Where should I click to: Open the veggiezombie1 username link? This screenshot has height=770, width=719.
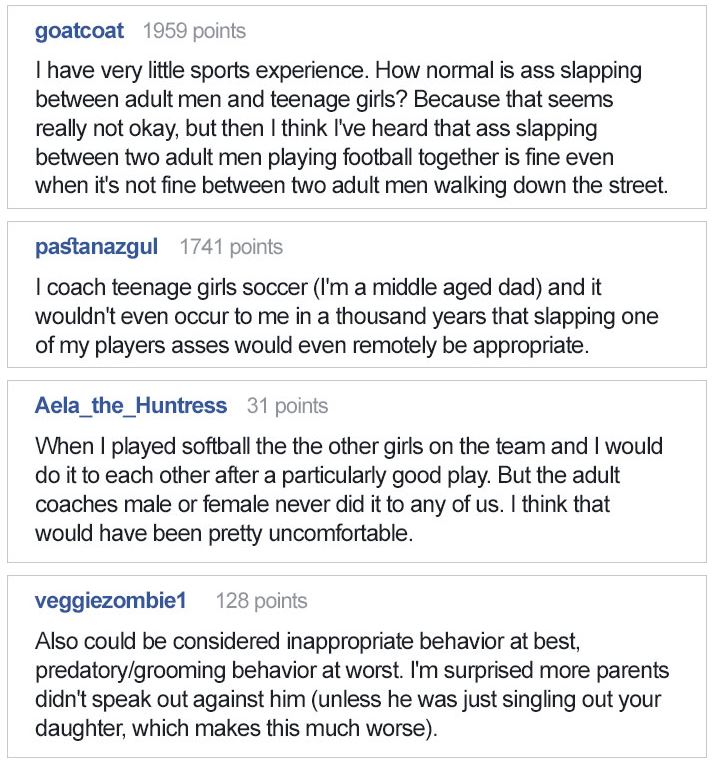click(x=111, y=601)
